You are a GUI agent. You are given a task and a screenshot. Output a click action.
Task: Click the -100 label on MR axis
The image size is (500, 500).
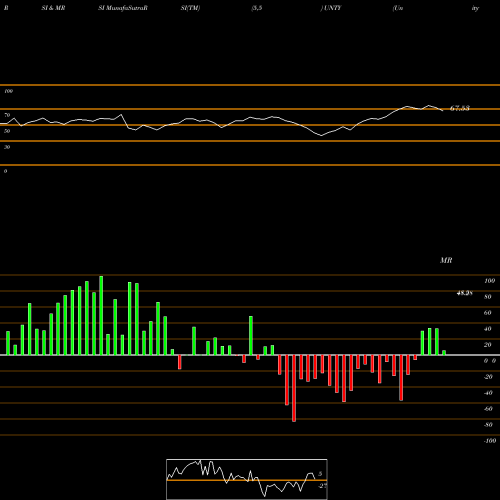tap(490, 441)
